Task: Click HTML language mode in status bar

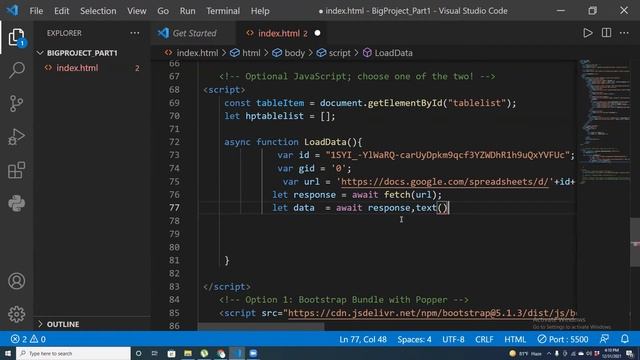Action: point(515,339)
